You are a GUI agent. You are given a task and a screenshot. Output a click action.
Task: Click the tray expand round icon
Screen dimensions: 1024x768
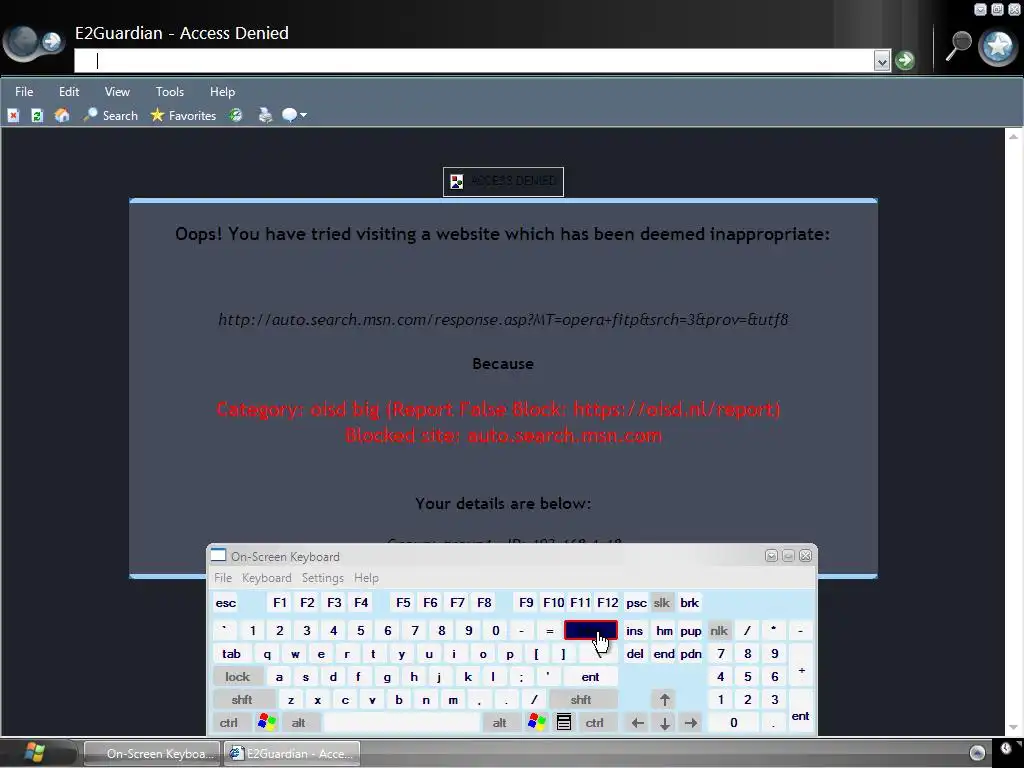(978, 753)
